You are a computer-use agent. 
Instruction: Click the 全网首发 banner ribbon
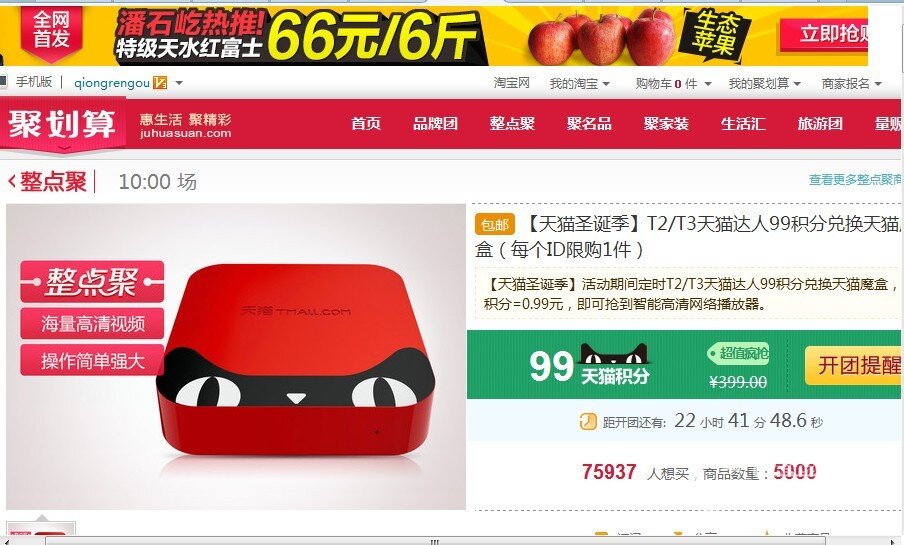click(x=51, y=31)
